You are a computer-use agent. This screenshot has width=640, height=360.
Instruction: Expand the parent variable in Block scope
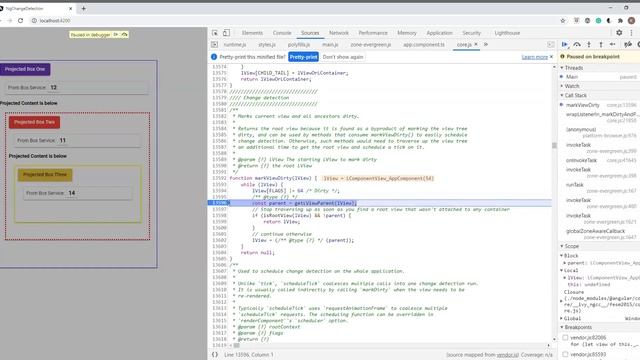coord(564,263)
